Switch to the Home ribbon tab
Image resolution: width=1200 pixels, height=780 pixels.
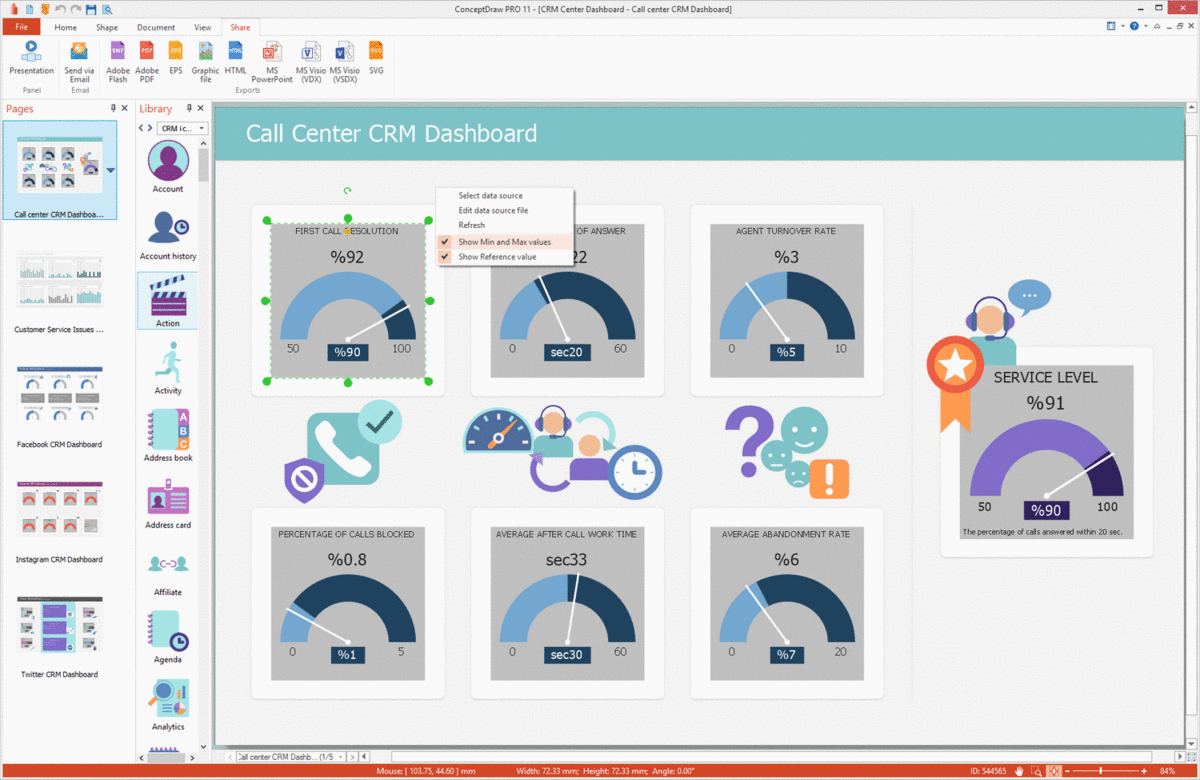point(65,27)
